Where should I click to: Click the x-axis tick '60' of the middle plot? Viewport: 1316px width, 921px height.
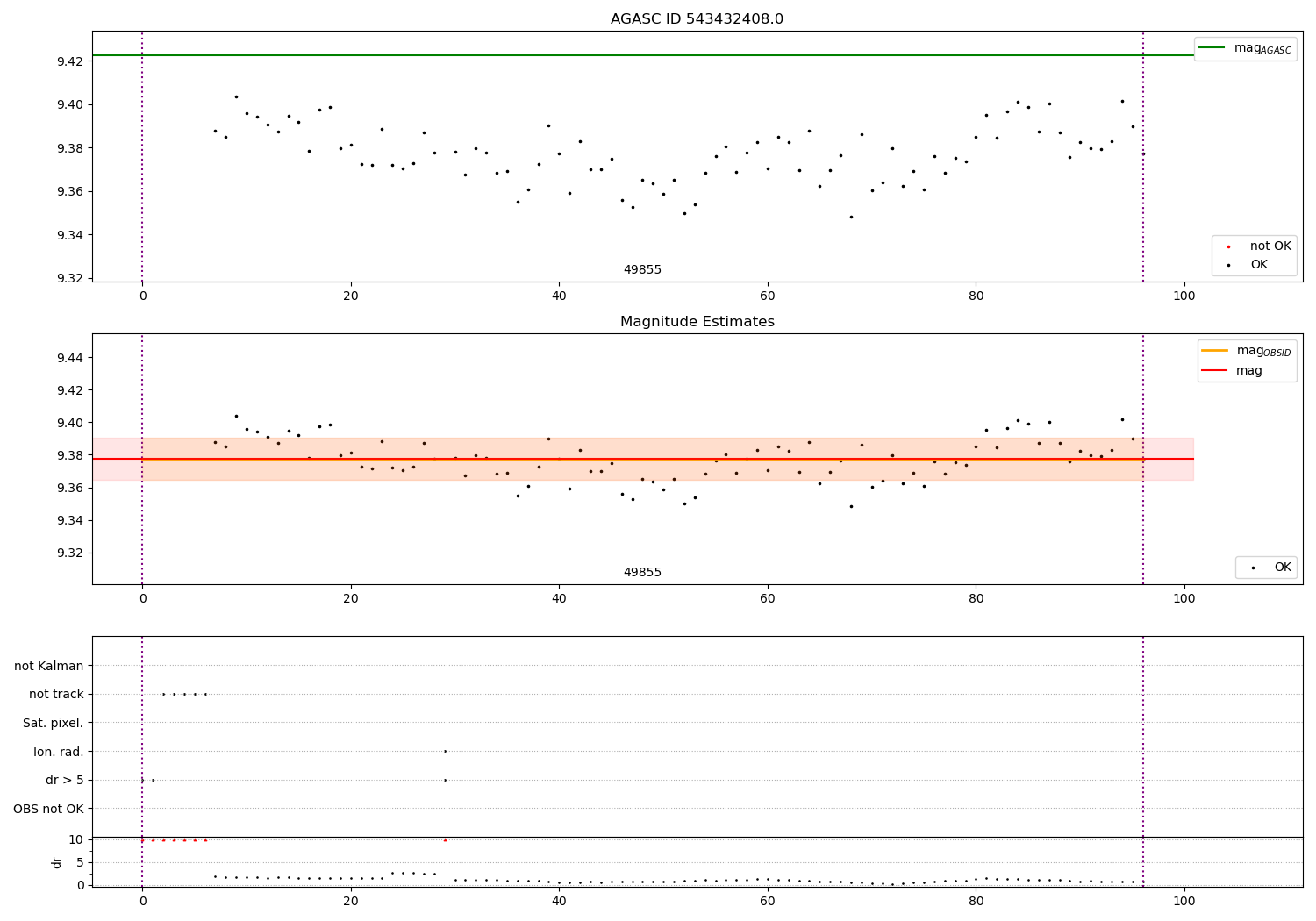point(768,598)
